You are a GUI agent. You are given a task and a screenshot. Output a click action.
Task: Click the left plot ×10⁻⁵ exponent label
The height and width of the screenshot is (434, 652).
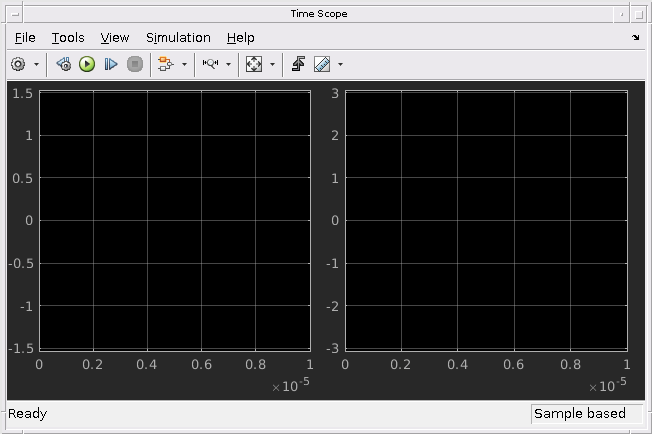(291, 385)
